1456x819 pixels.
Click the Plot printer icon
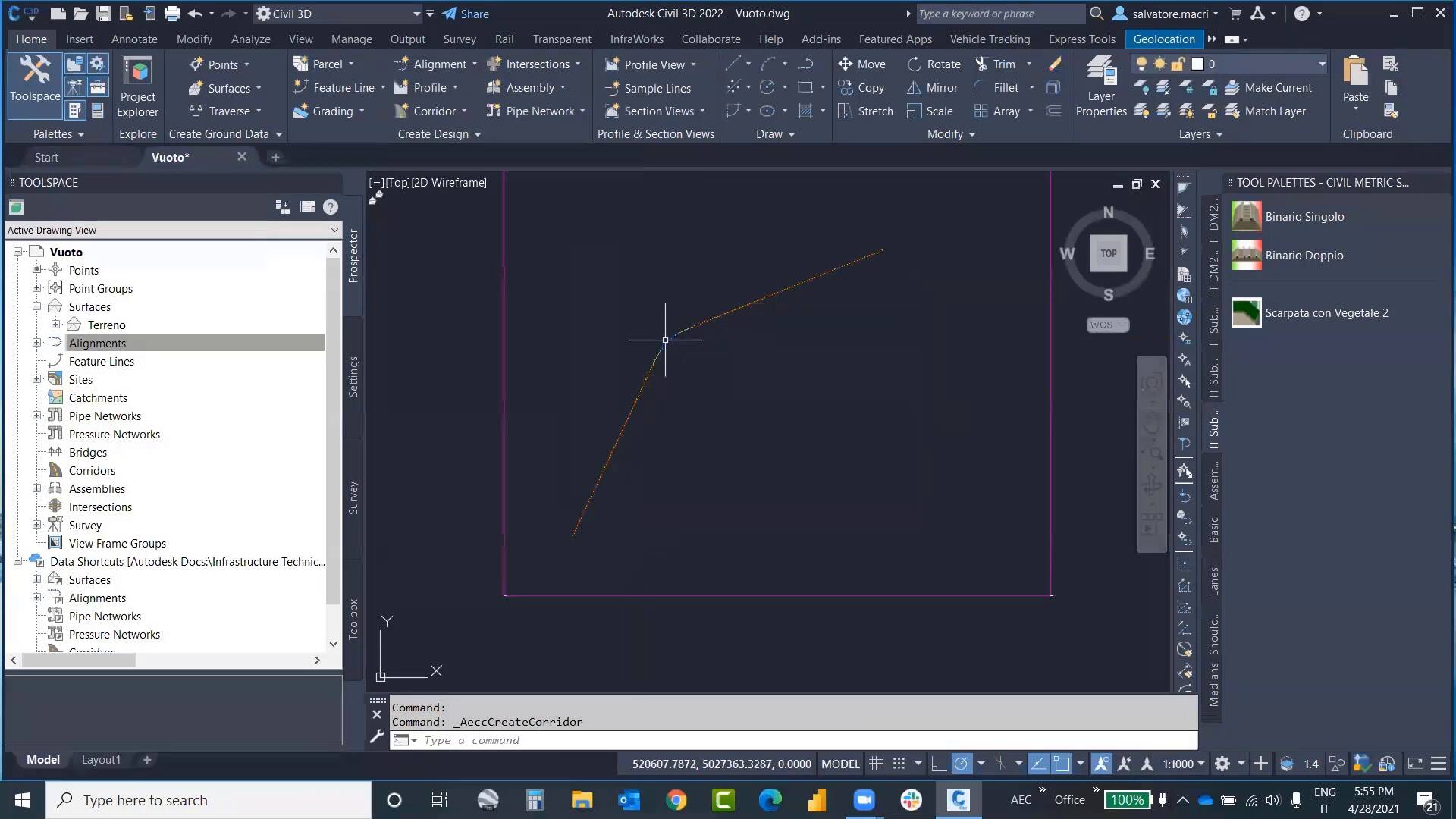pos(172,14)
